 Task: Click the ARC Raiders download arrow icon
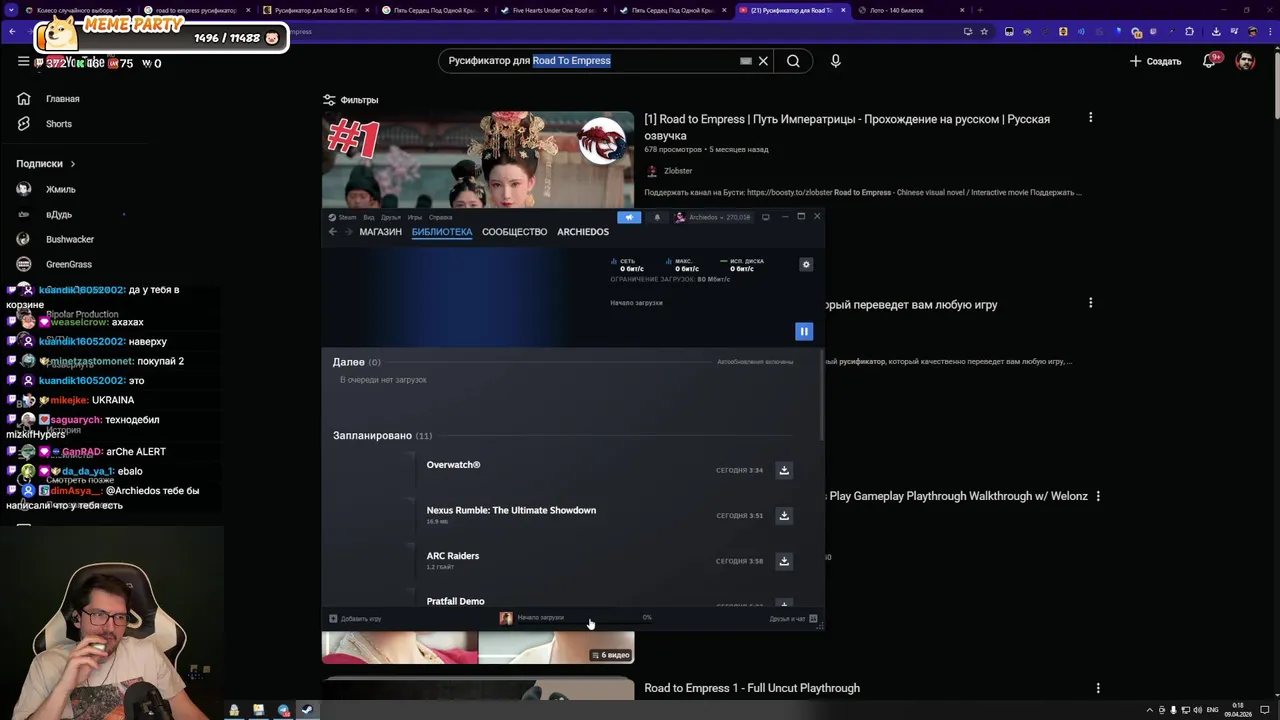pyautogui.click(x=784, y=561)
